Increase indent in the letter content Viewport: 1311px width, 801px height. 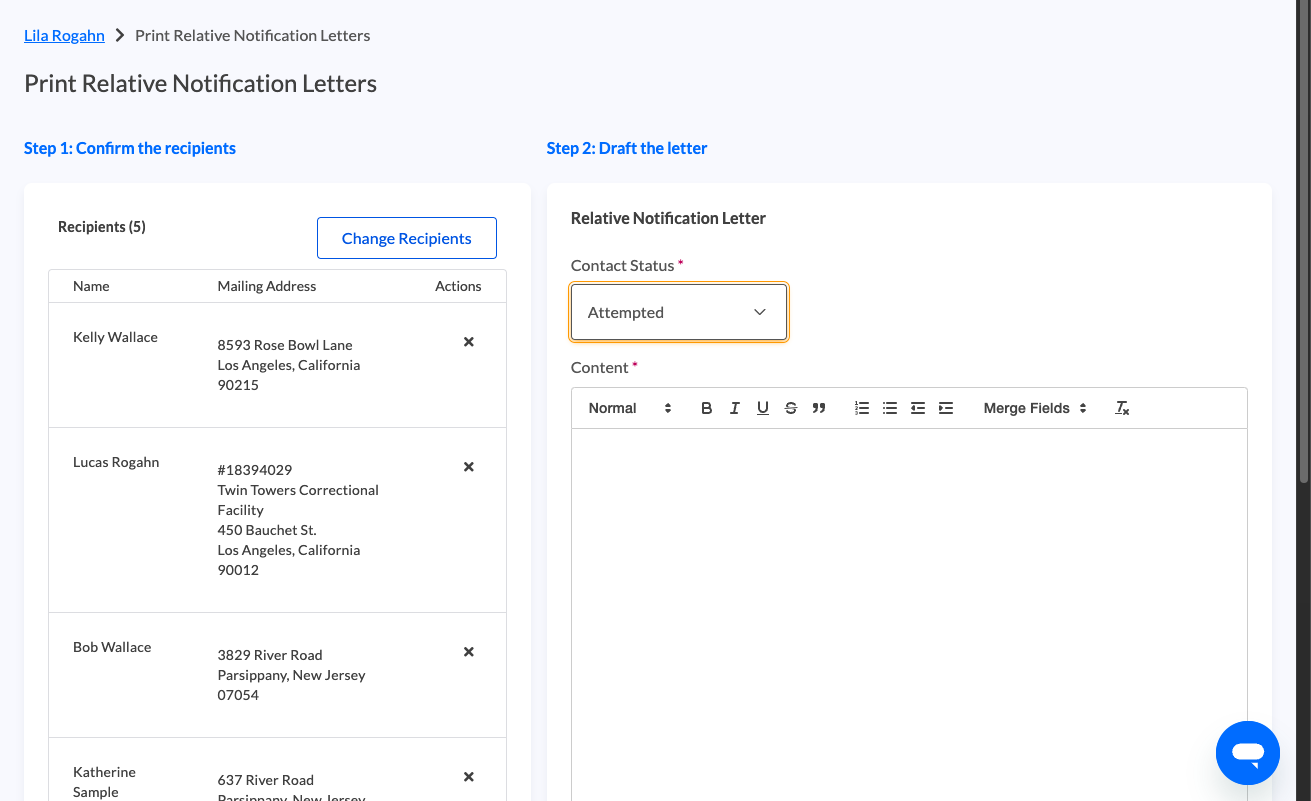[946, 408]
